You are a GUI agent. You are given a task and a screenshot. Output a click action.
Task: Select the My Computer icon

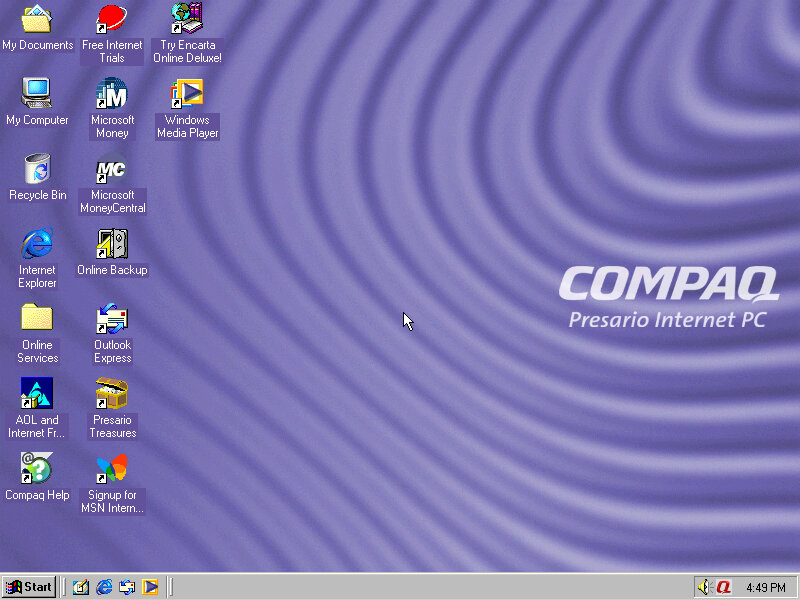tap(37, 94)
